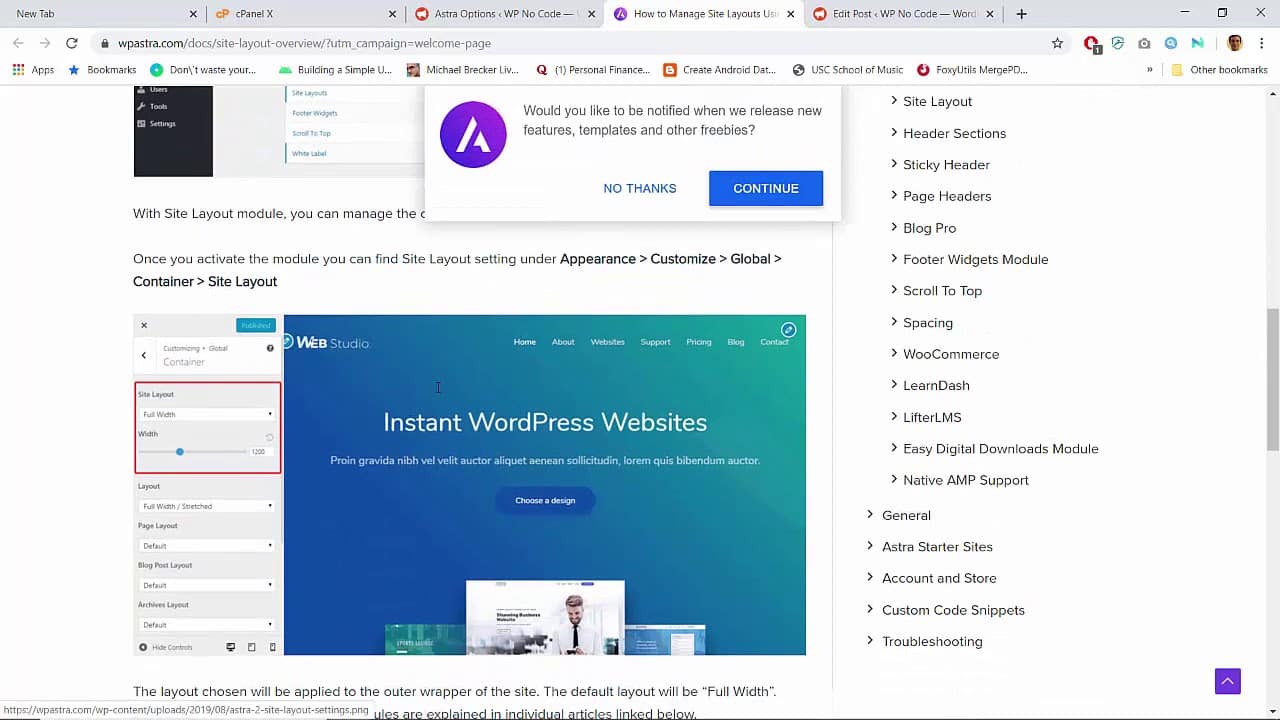Open the Full Width site layout dropdown
The width and height of the screenshot is (1280, 720).
[207, 414]
